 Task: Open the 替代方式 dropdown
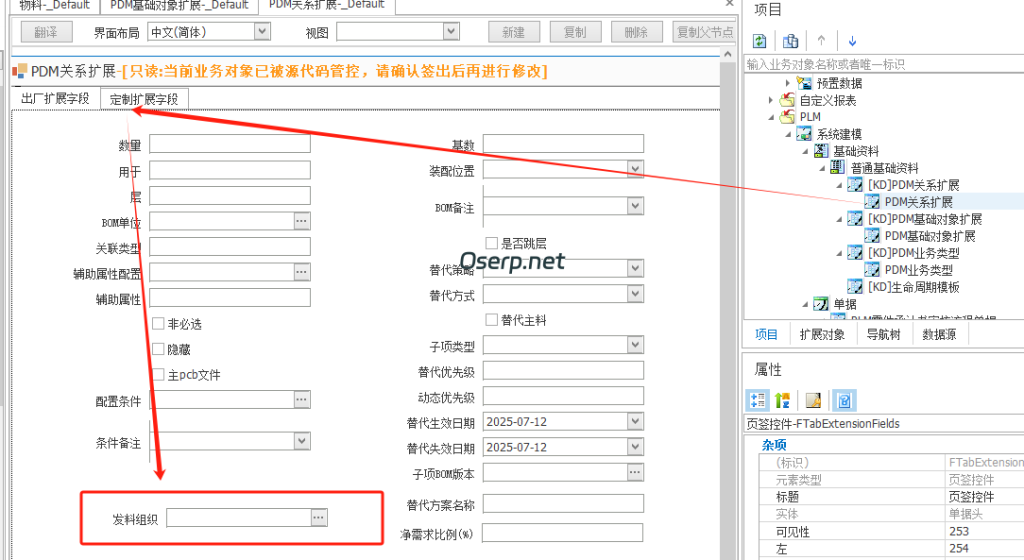(x=635, y=294)
